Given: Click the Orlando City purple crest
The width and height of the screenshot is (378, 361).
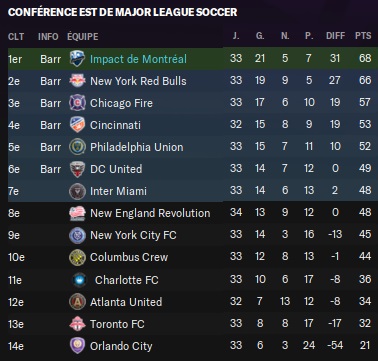Looking at the screenshot, I should [x=77, y=346].
